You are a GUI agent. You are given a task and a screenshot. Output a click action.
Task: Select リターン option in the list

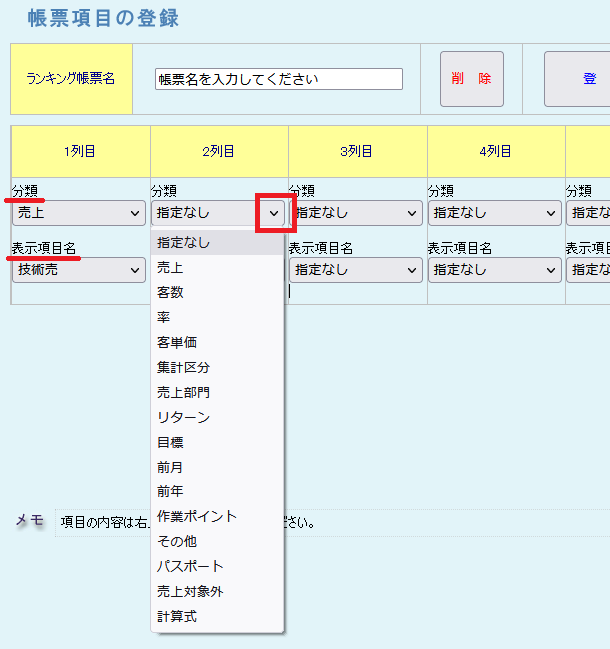tap(183, 418)
